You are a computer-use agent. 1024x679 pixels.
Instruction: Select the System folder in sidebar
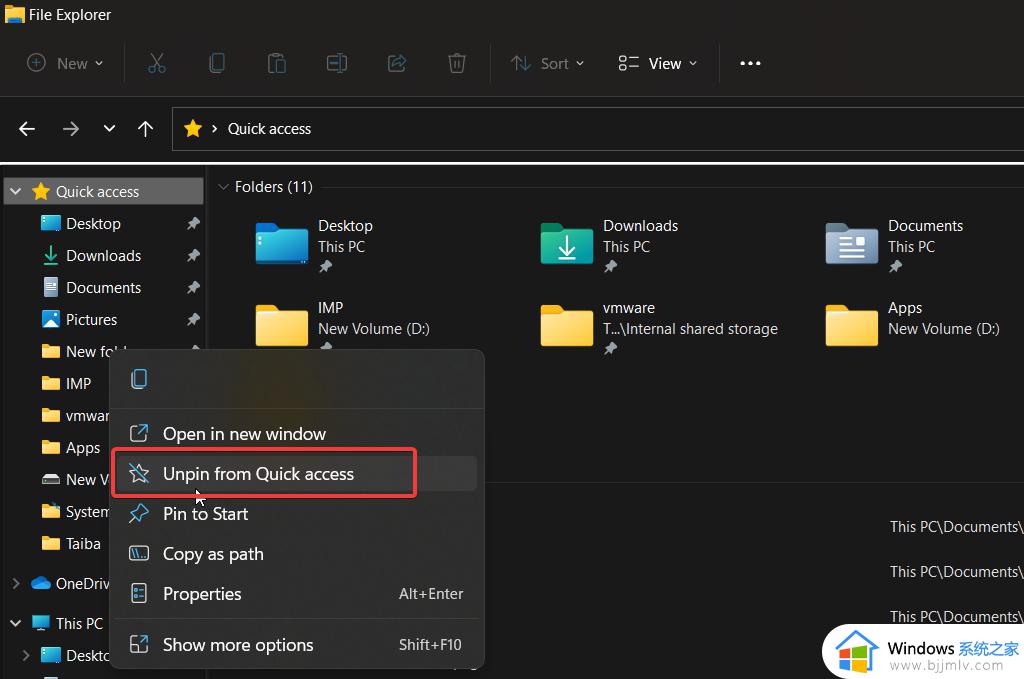(74, 511)
